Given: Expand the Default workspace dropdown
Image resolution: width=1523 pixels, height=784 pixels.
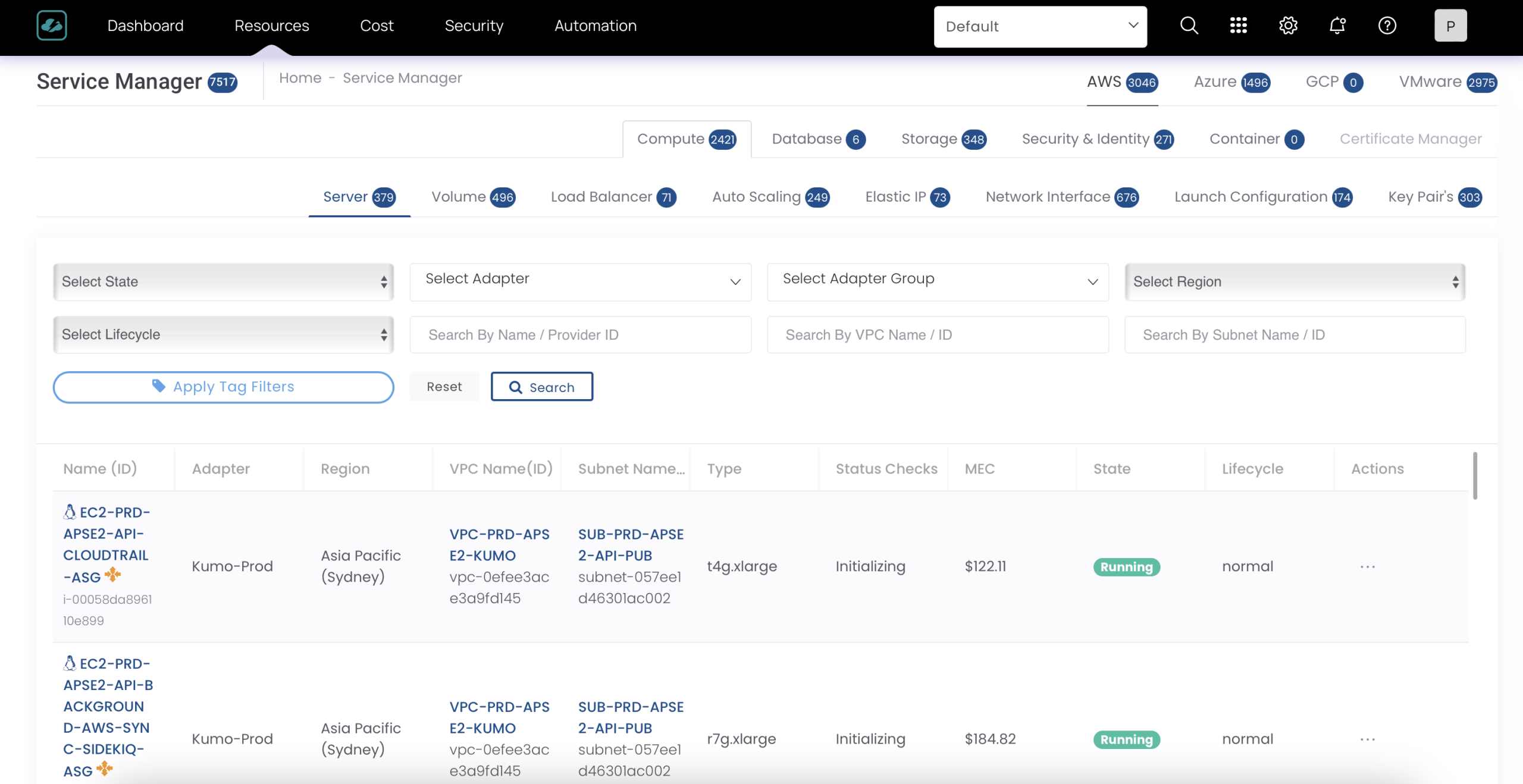Looking at the screenshot, I should coord(1040,27).
